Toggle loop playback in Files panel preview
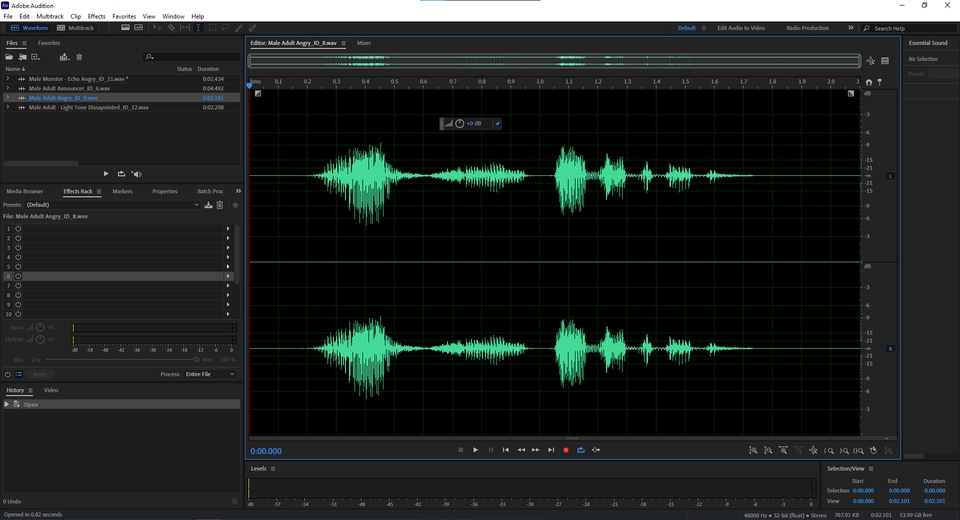The height and width of the screenshot is (520, 960). 121,174
